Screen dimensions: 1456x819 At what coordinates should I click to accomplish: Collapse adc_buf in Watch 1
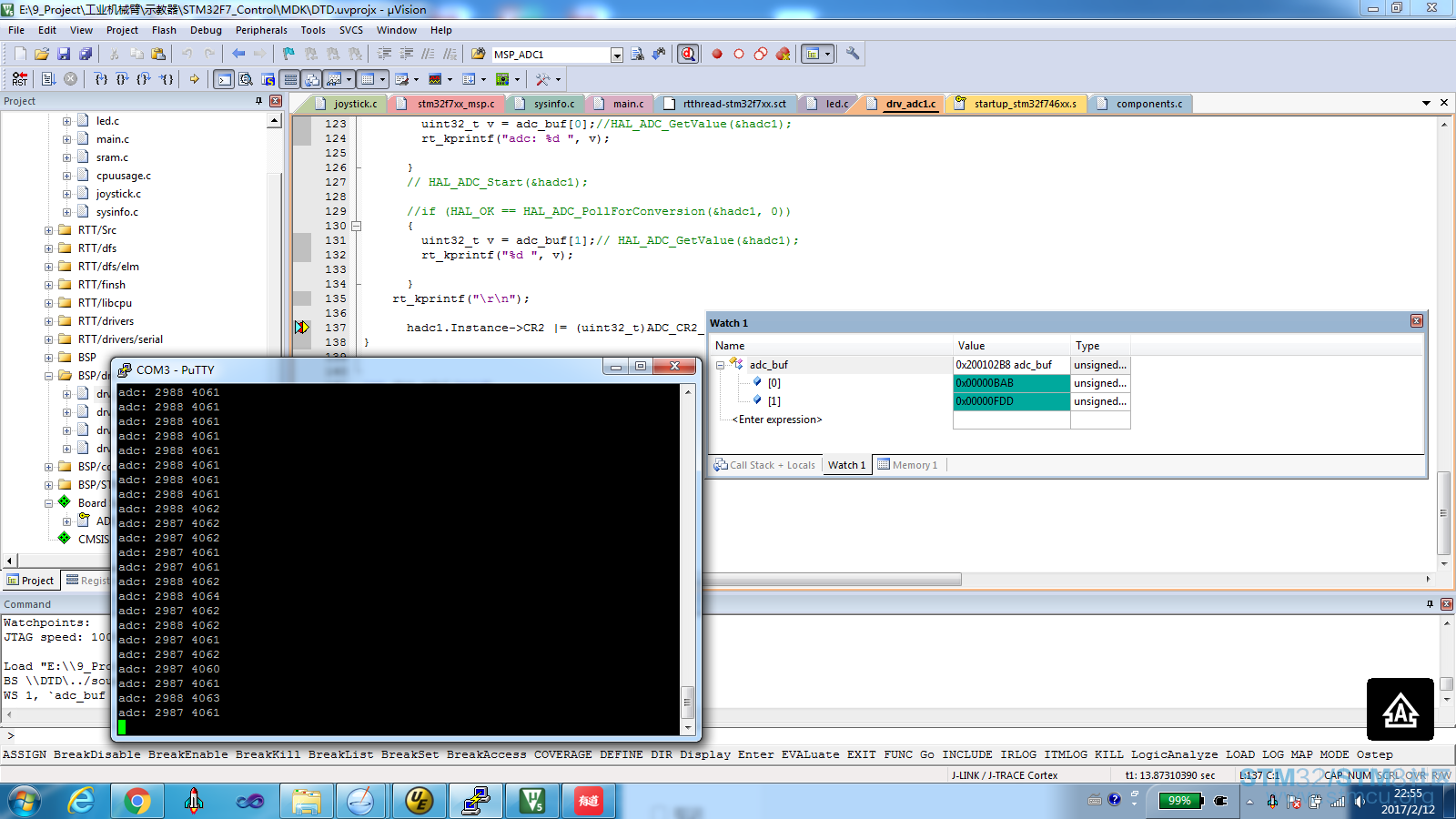[720, 365]
